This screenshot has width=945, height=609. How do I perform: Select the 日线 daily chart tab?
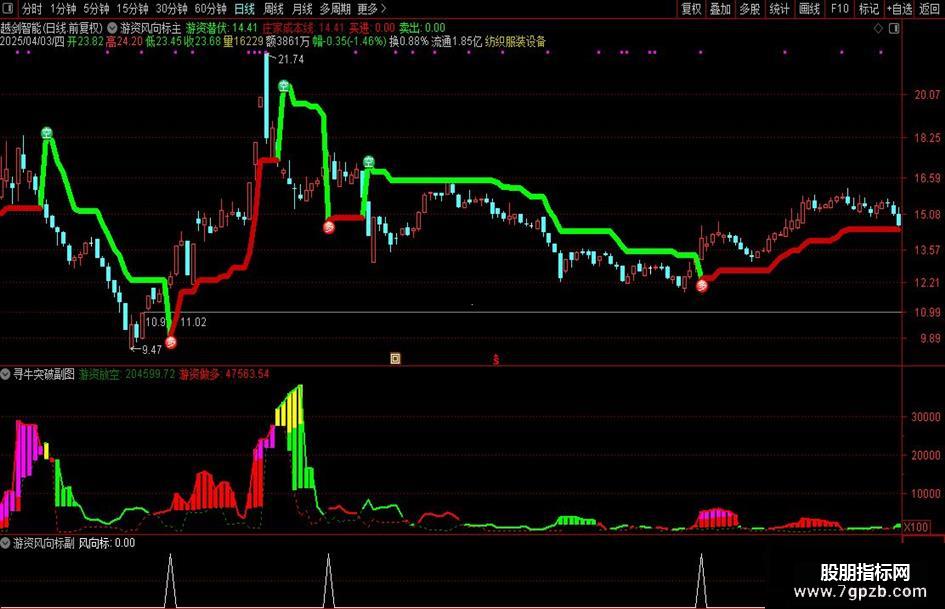(244, 8)
